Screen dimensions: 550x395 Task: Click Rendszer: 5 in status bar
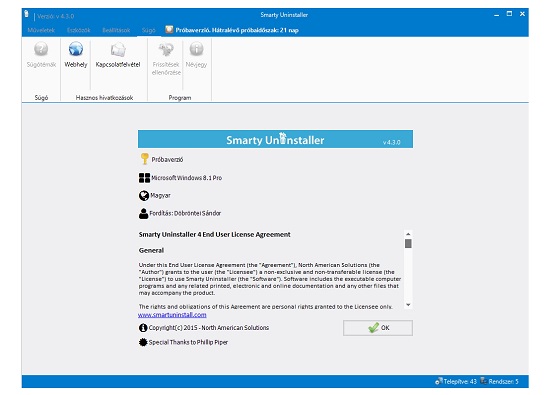(x=503, y=381)
